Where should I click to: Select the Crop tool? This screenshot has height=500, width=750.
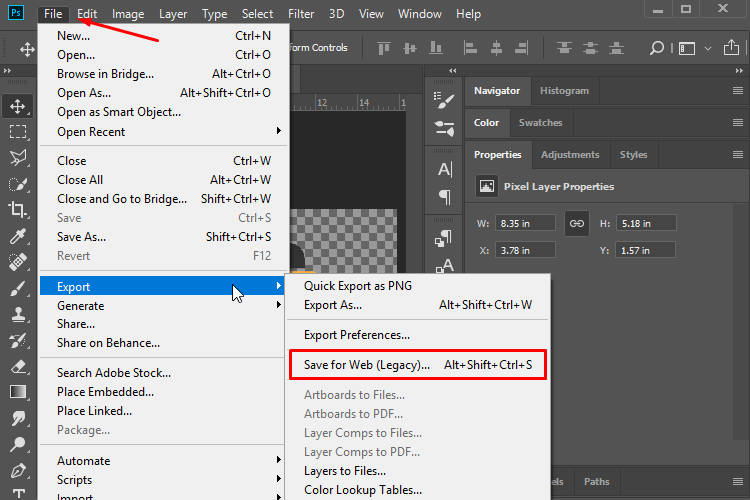18,210
